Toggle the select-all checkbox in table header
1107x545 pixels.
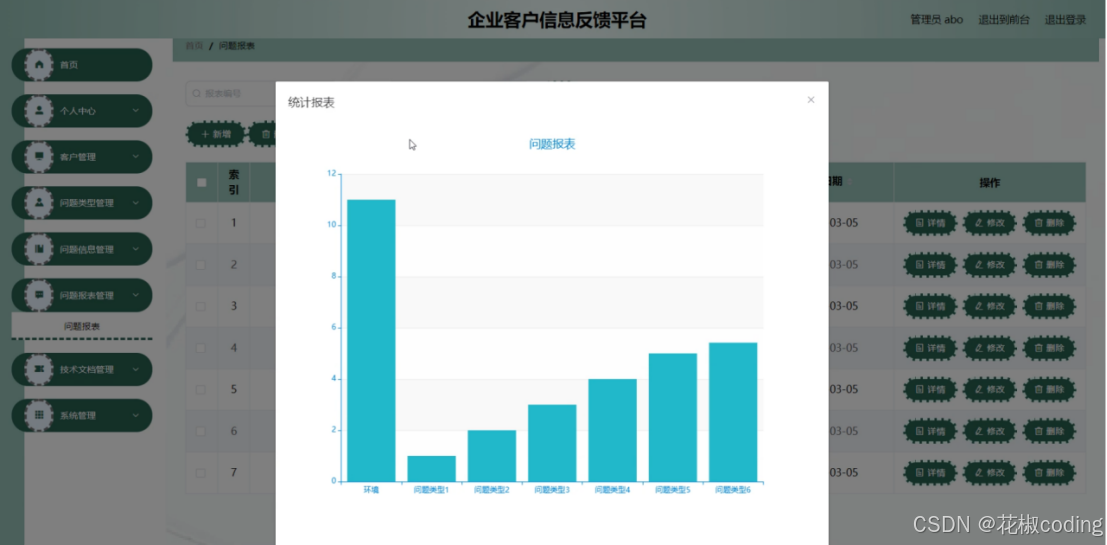[201, 182]
